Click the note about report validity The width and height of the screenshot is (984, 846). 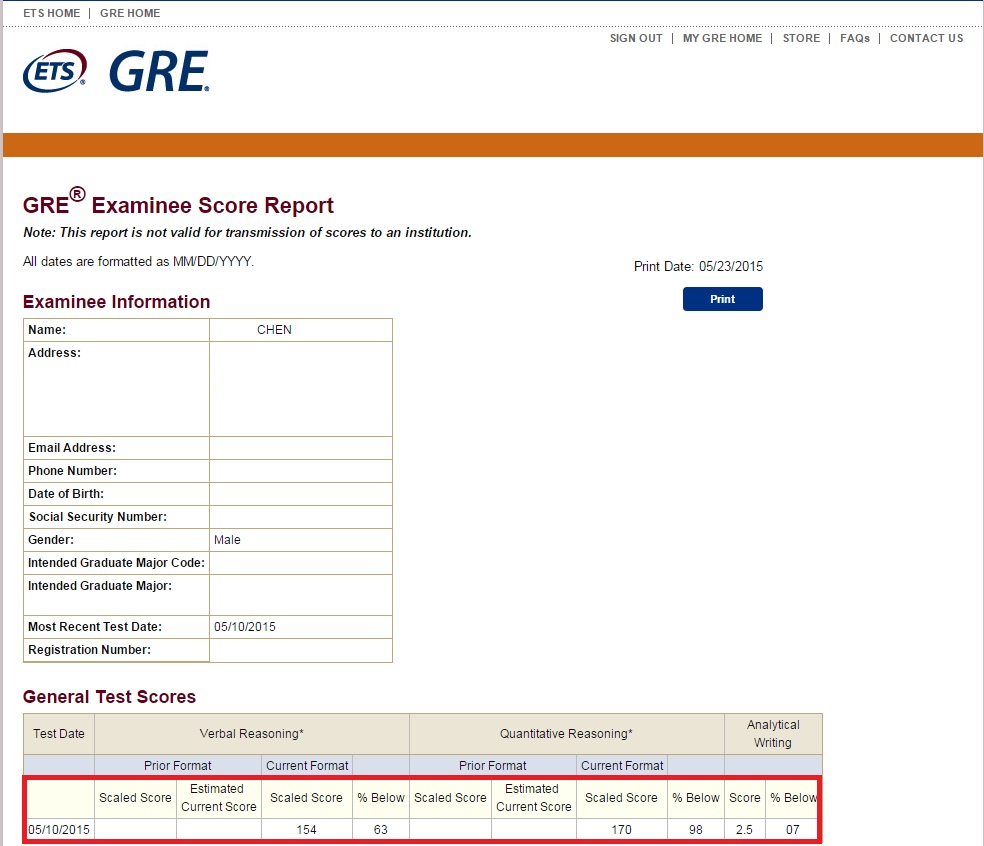tap(247, 232)
